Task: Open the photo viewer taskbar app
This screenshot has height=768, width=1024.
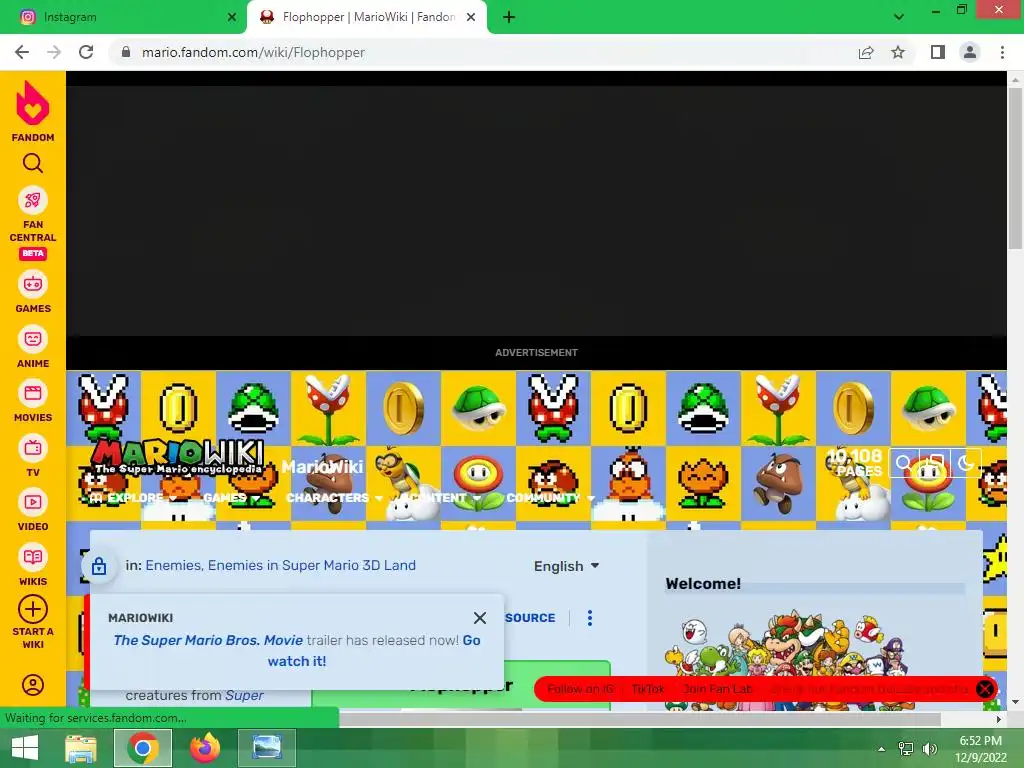Action: 267,748
